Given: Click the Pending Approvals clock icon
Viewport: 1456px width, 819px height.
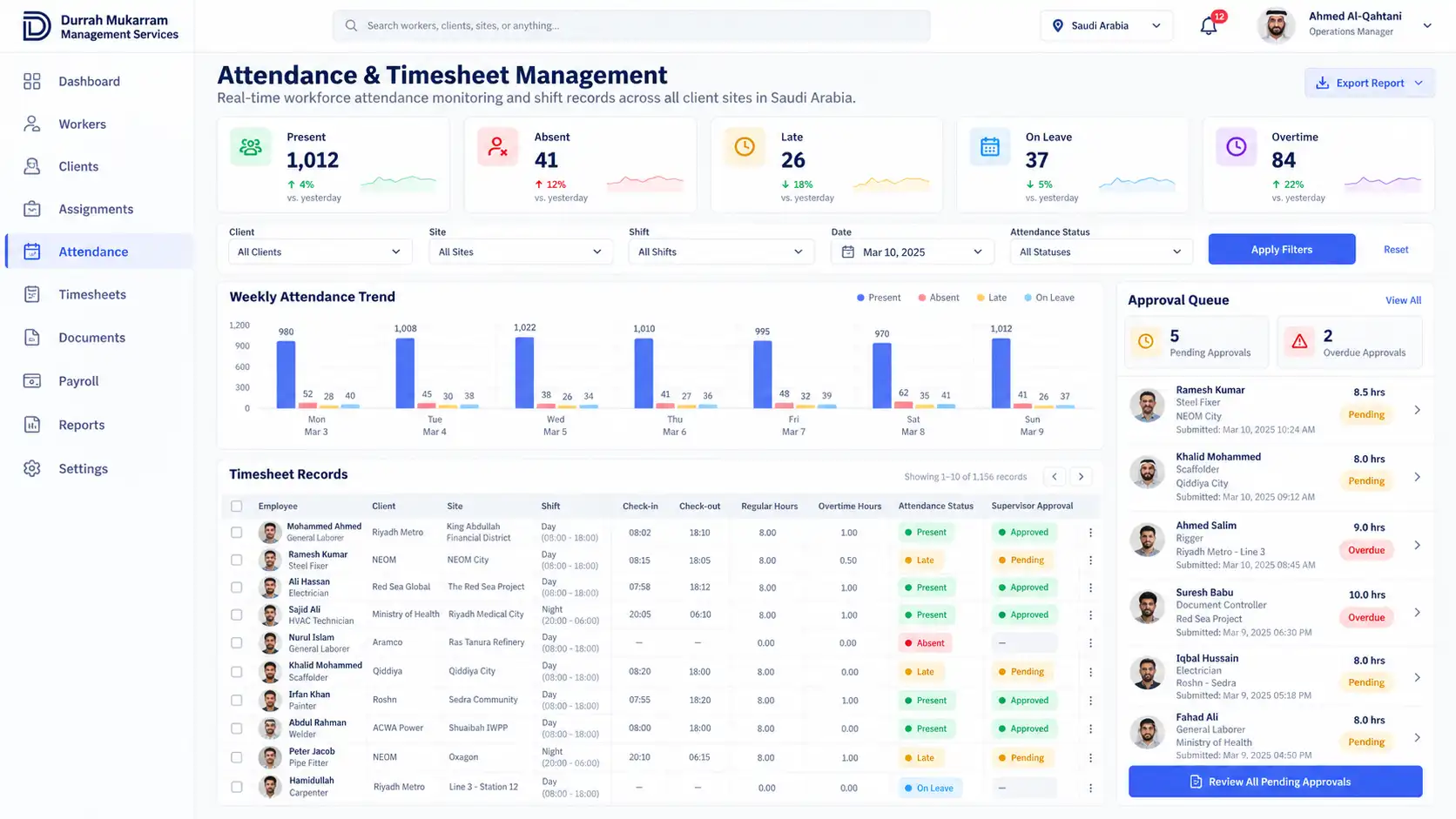Looking at the screenshot, I should [x=1146, y=341].
